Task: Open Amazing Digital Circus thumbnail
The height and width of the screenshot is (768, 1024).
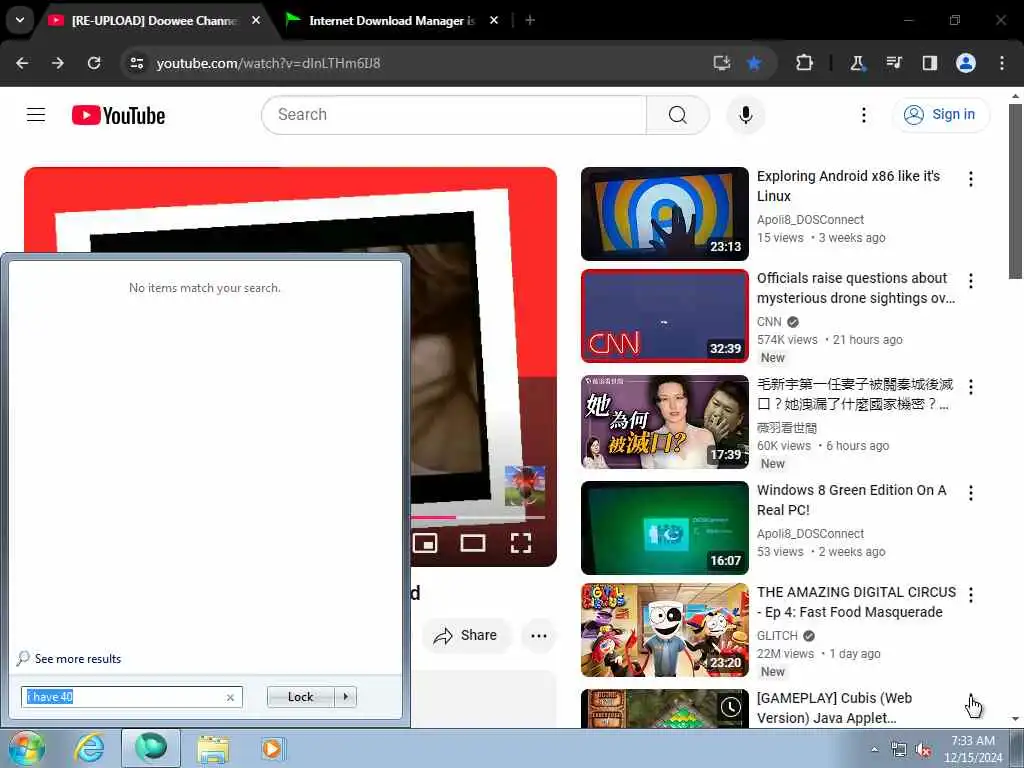Action: pos(665,630)
